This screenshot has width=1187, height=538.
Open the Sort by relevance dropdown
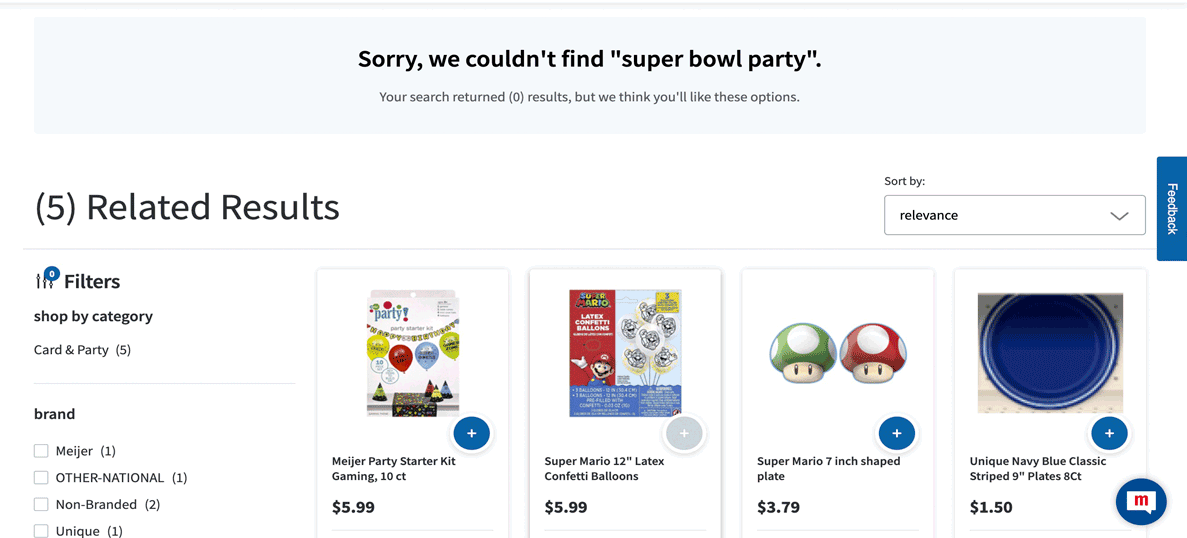(1014, 215)
